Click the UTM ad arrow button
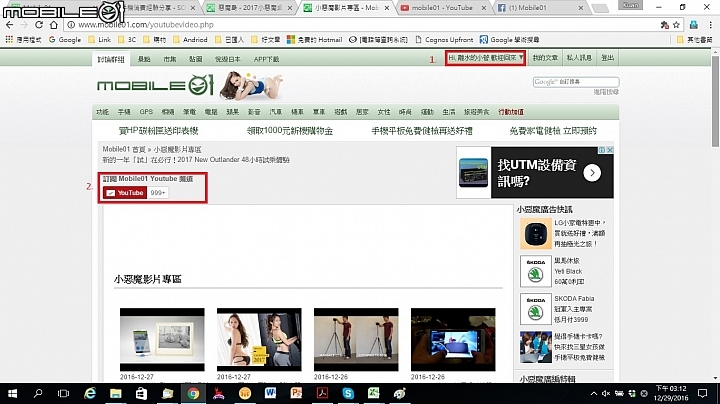 pyautogui.click(x=592, y=173)
